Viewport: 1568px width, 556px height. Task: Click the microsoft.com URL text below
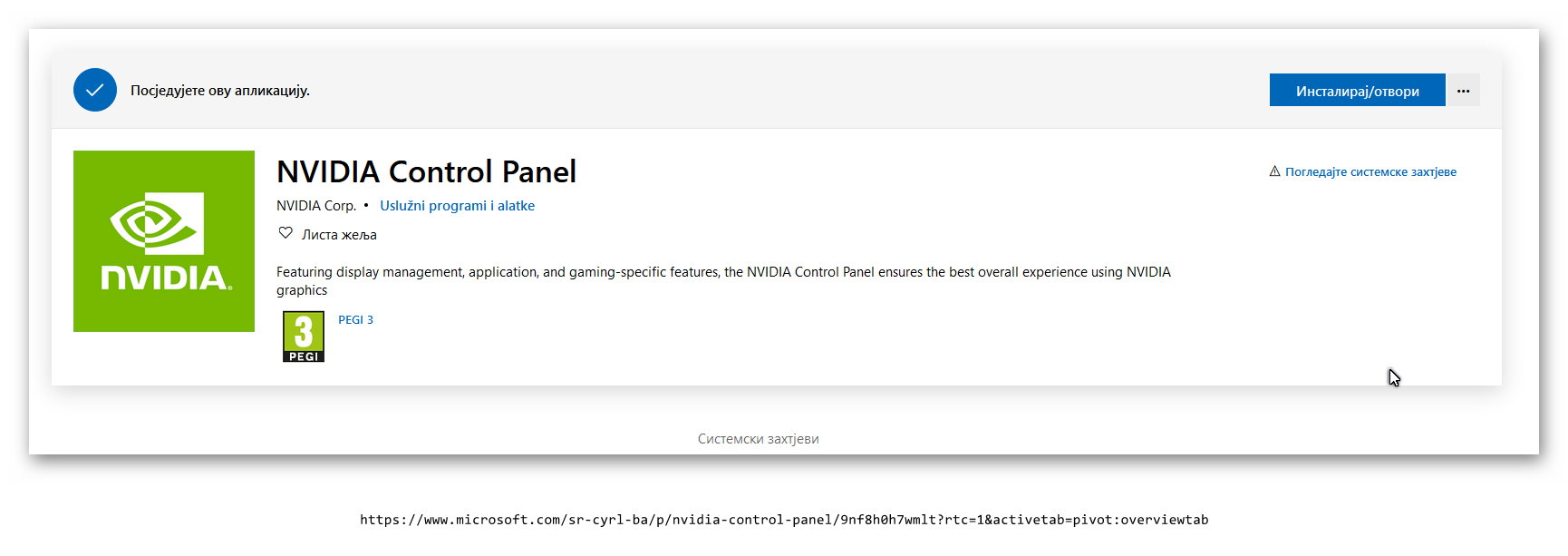pos(784,520)
